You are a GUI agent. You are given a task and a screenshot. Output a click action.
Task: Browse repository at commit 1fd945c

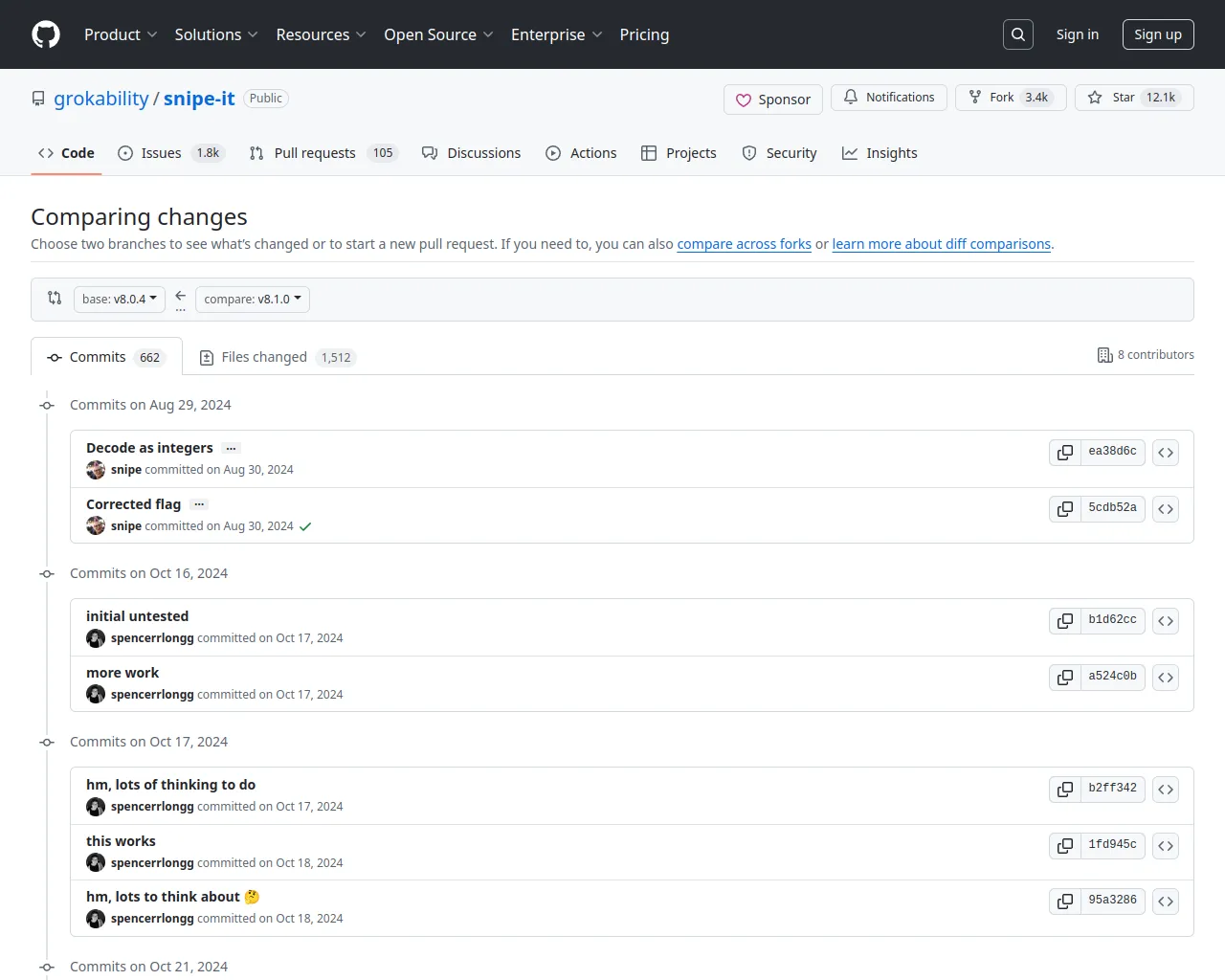[x=1166, y=845]
